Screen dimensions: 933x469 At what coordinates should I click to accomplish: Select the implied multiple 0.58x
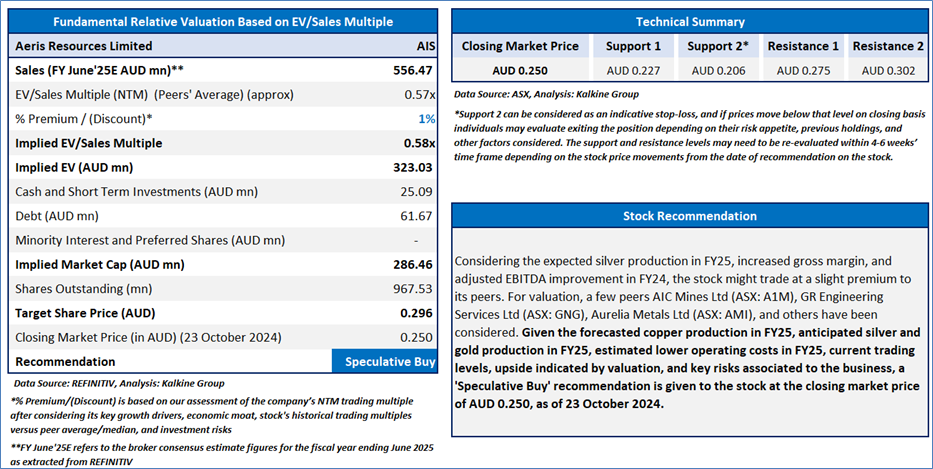coord(419,143)
